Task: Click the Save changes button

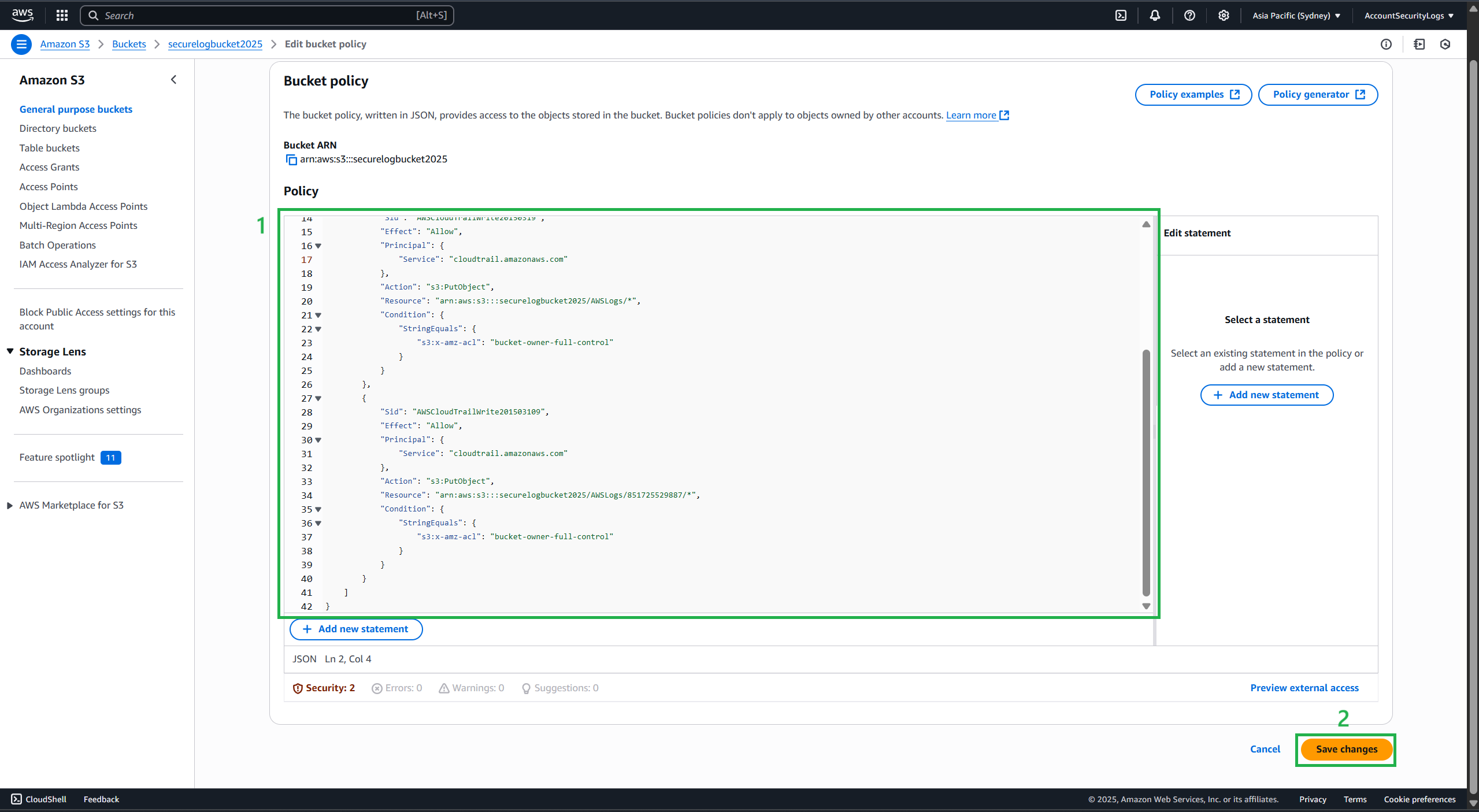Action: tap(1346, 749)
